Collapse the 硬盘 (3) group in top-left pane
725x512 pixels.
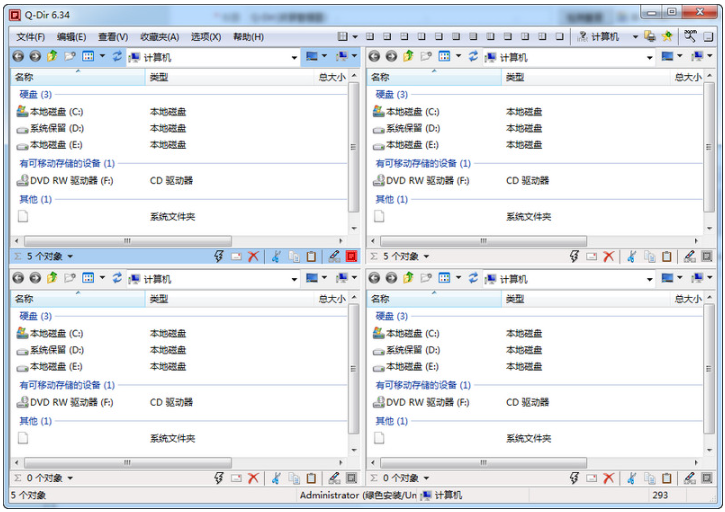pos(36,95)
